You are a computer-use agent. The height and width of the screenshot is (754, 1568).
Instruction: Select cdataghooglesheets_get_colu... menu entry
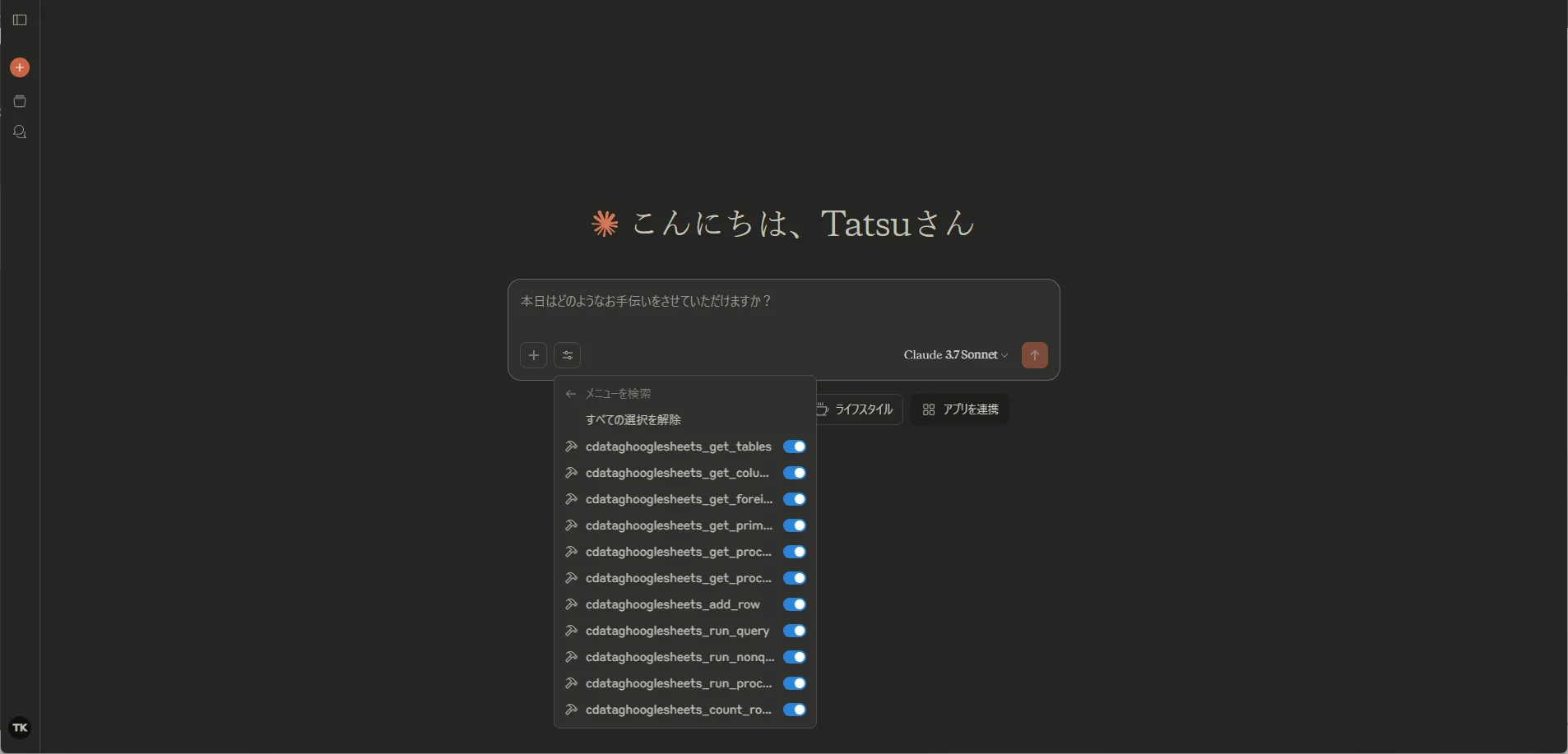click(677, 473)
